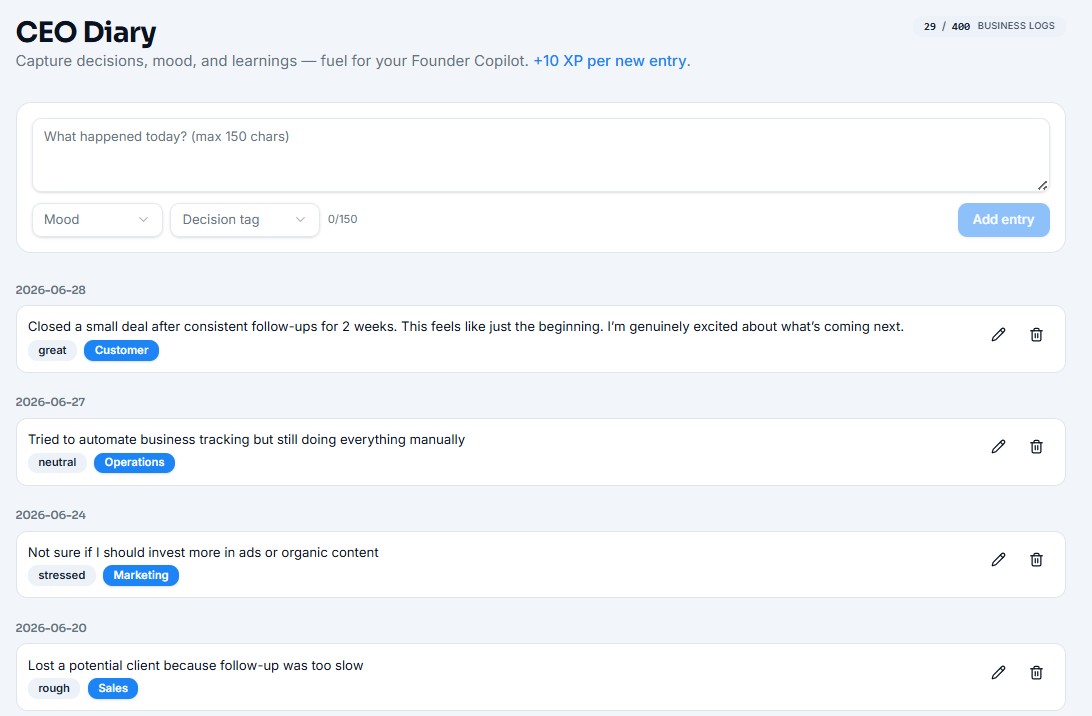Viewport: 1092px width, 716px height.
Task: Click the 0/150 character counter
Action: pos(343,219)
